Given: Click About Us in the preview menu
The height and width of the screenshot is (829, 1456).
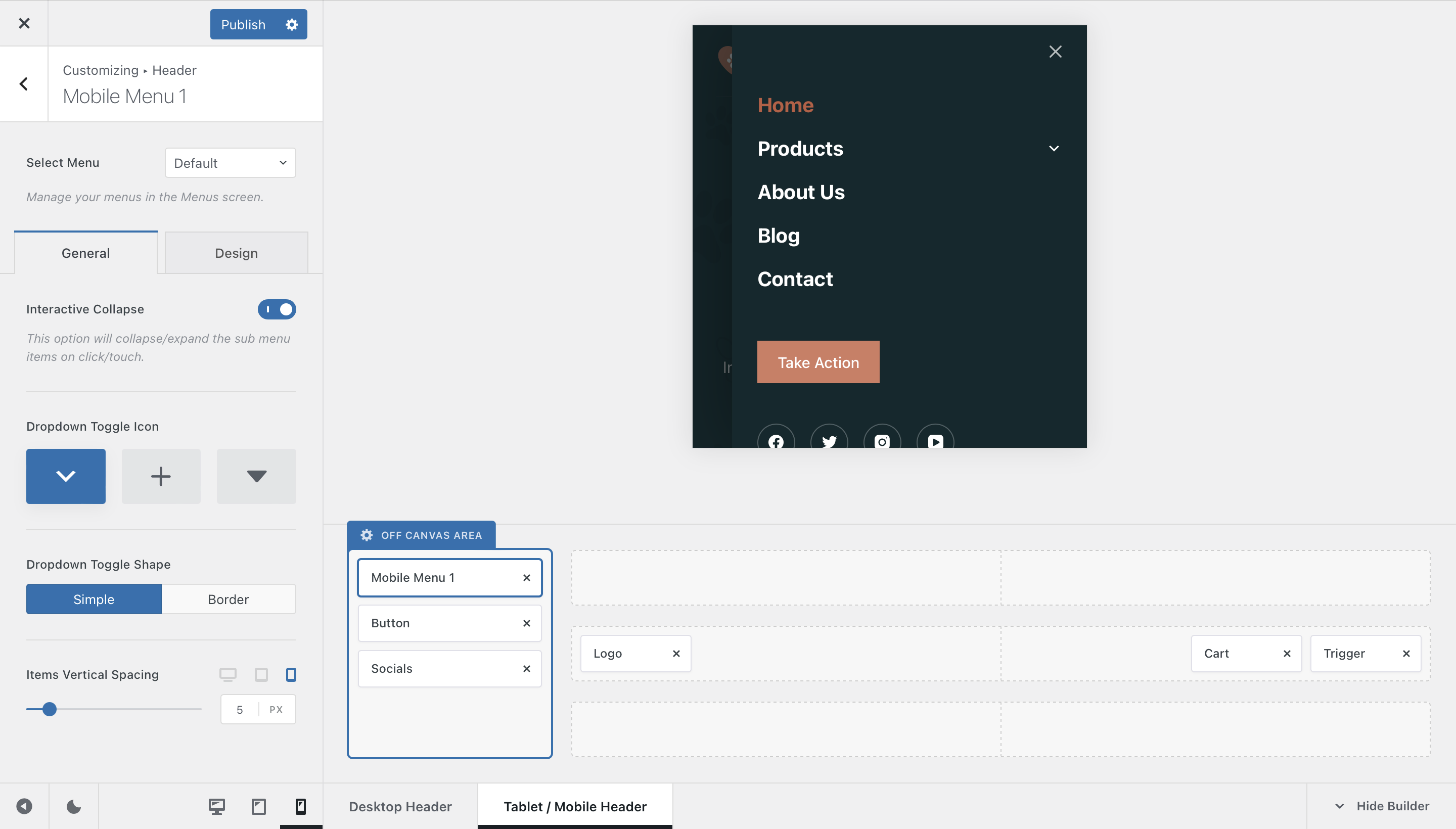Looking at the screenshot, I should click(801, 193).
